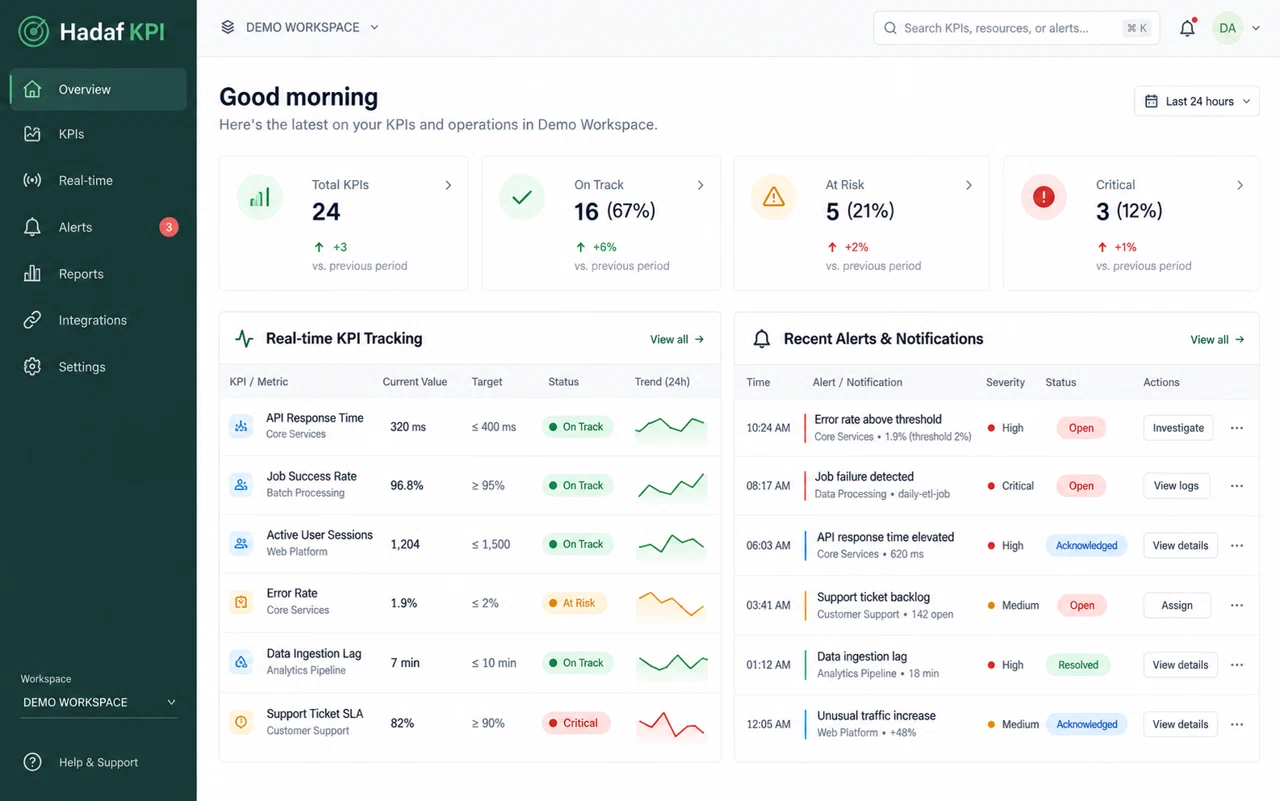
Task: Click the Error Rate metric icon
Action: [x=241, y=602]
